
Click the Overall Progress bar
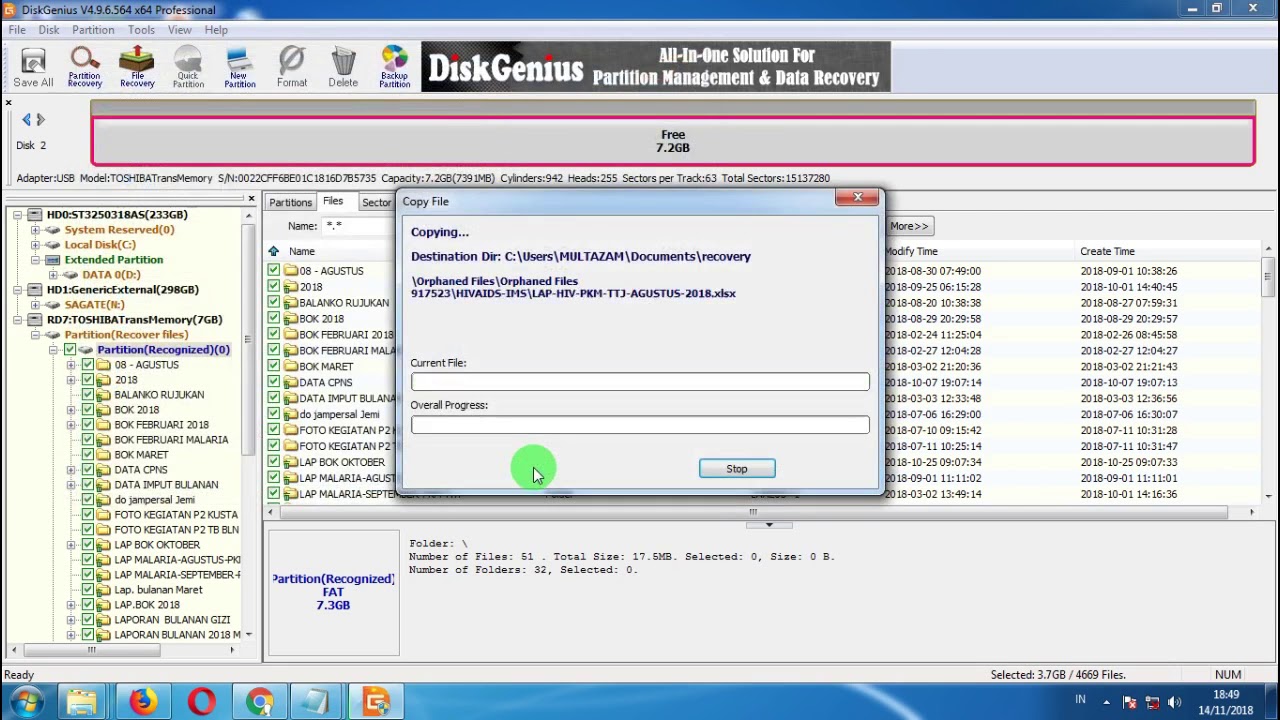(640, 425)
